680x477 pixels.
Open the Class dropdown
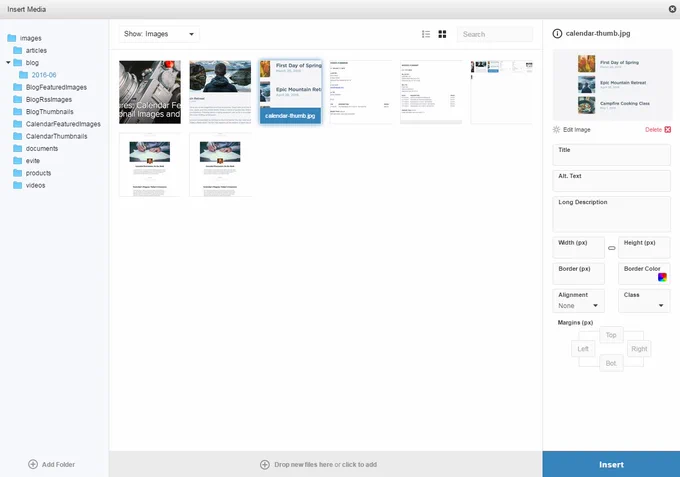pos(644,301)
